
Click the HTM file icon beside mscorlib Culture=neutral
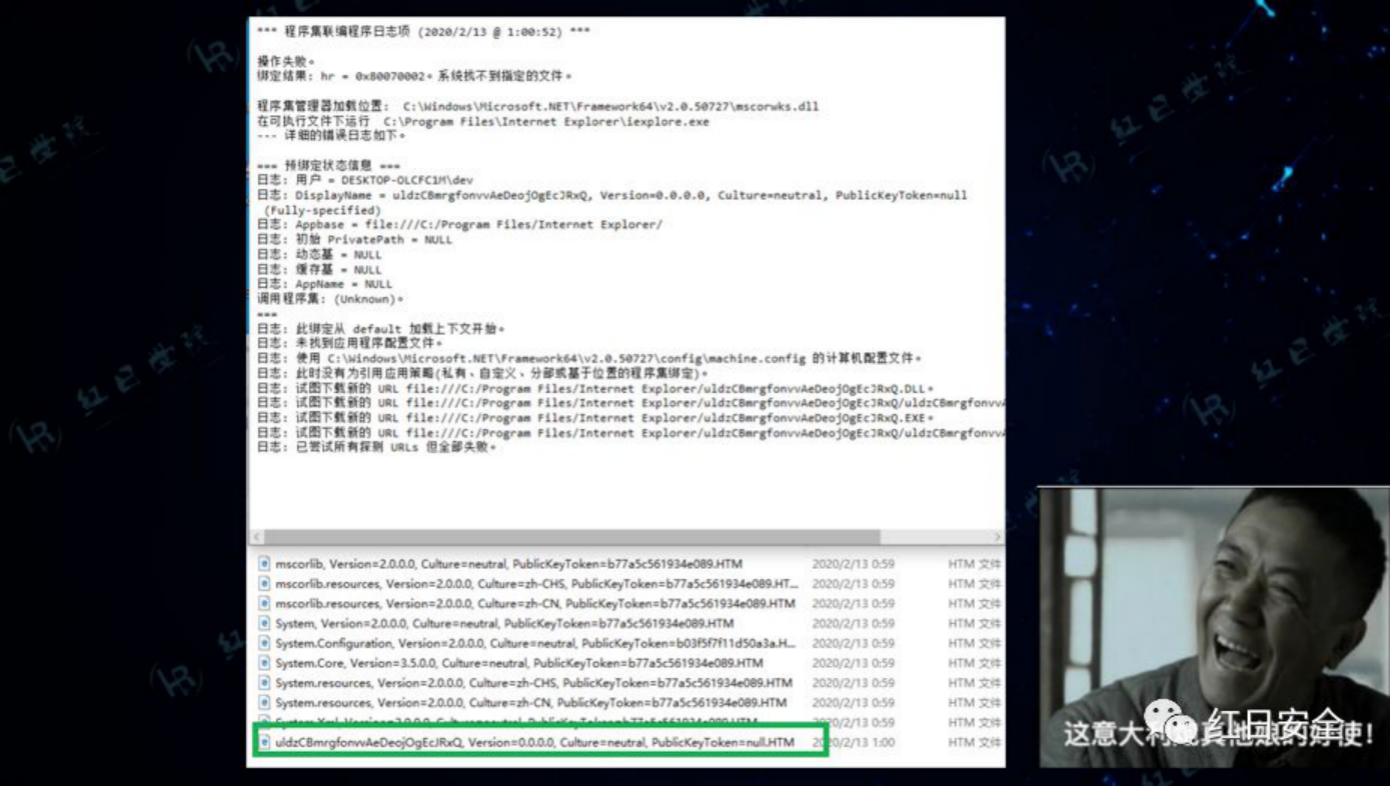[x=265, y=564]
